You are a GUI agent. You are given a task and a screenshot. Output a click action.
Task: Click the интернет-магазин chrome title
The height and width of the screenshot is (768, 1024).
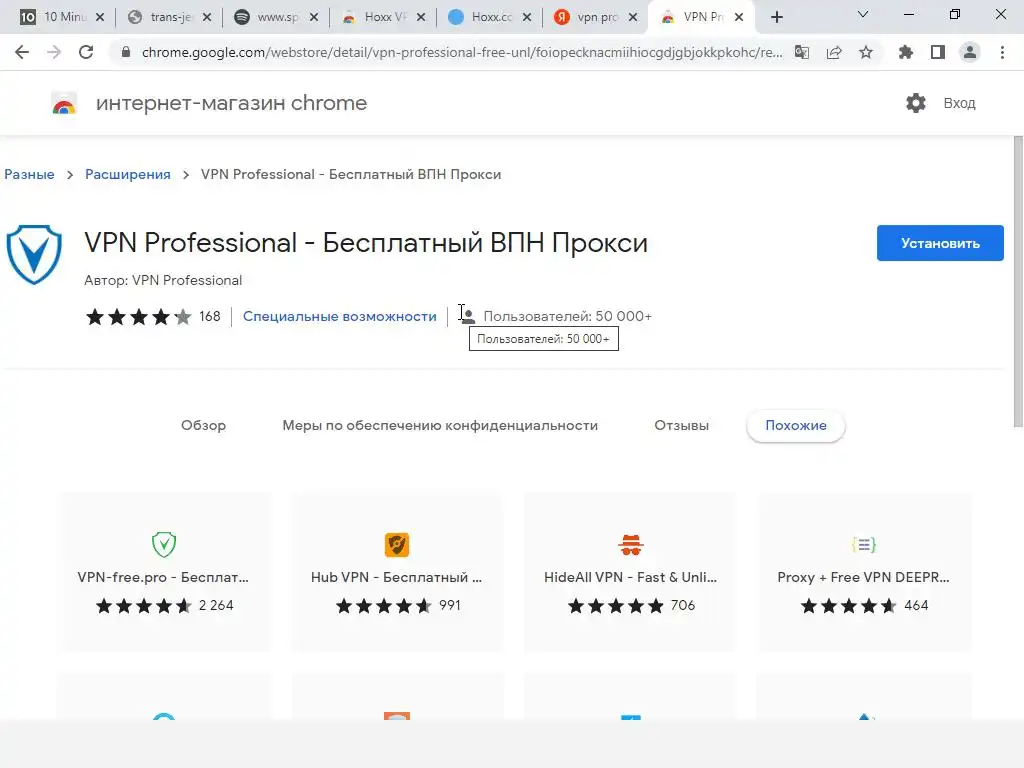(x=232, y=103)
